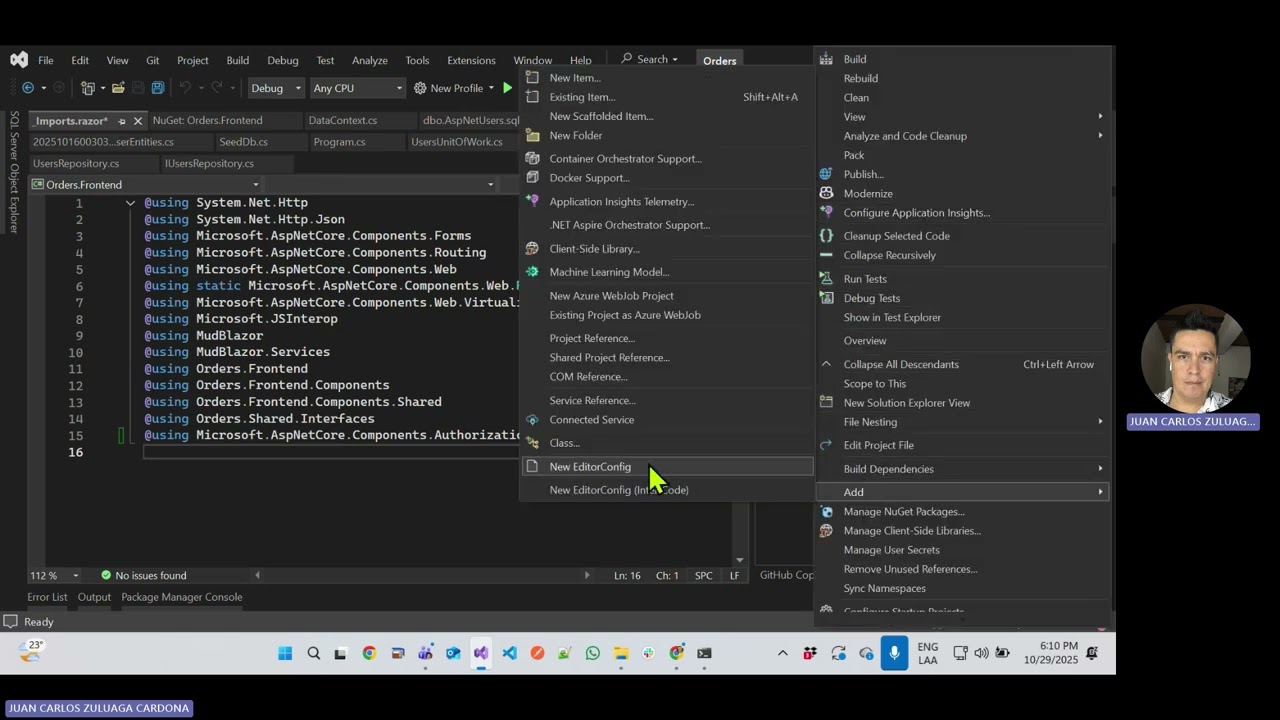Click the Search box in title bar
The image size is (1280, 720).
[650, 60]
